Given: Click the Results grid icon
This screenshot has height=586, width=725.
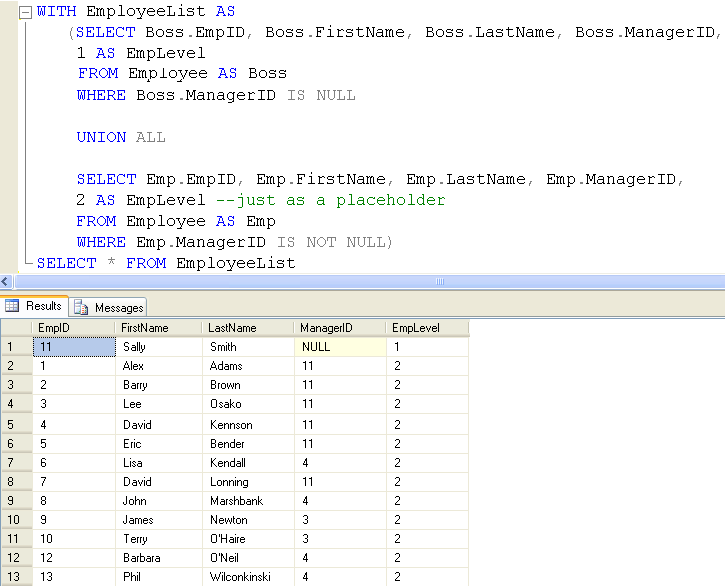Looking at the screenshot, I should (x=12, y=306).
